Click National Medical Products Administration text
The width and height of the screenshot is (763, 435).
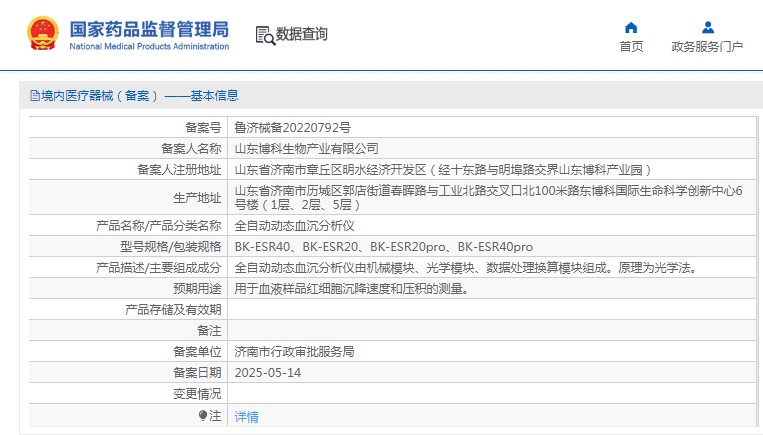pyautogui.click(x=149, y=46)
